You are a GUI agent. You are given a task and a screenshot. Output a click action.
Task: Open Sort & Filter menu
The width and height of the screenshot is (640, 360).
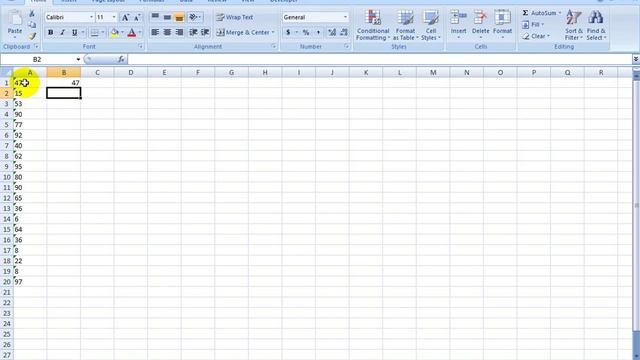pyautogui.click(x=573, y=25)
